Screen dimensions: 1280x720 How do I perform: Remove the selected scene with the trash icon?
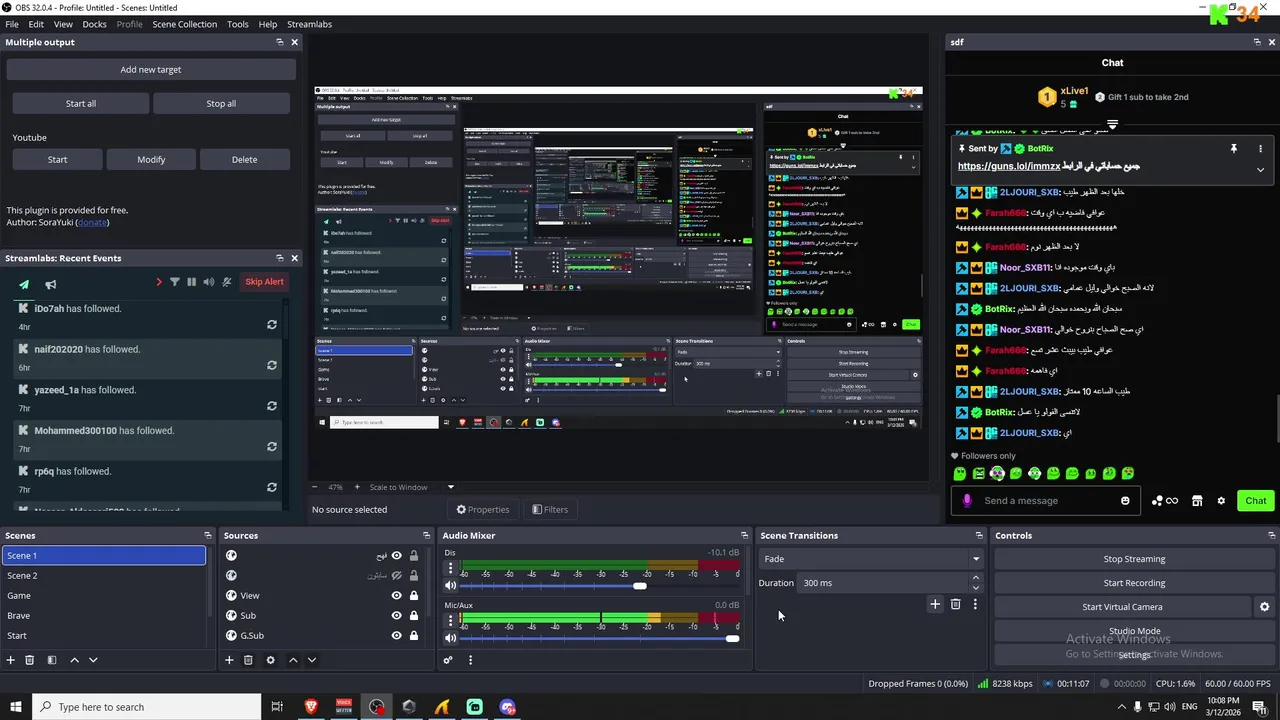pos(30,660)
